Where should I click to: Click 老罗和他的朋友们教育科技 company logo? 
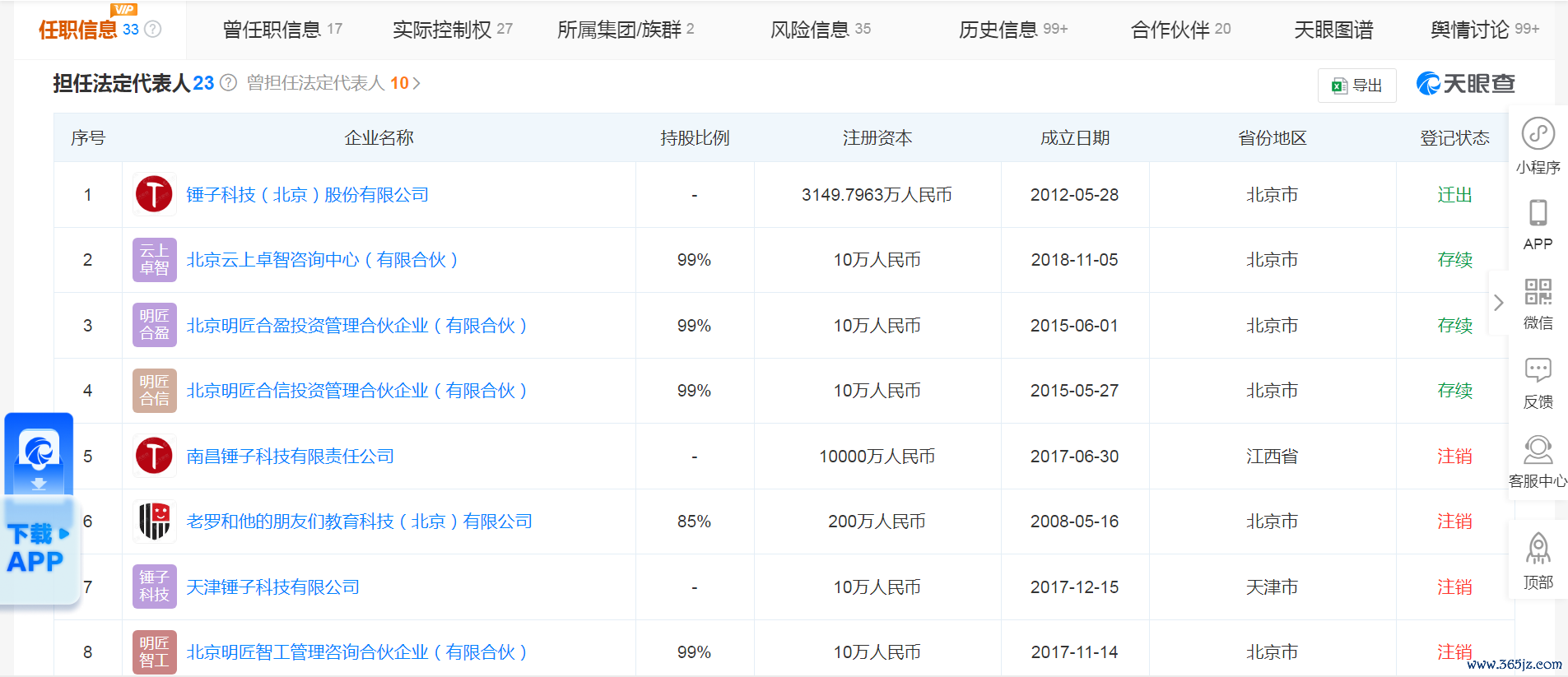pos(154,522)
